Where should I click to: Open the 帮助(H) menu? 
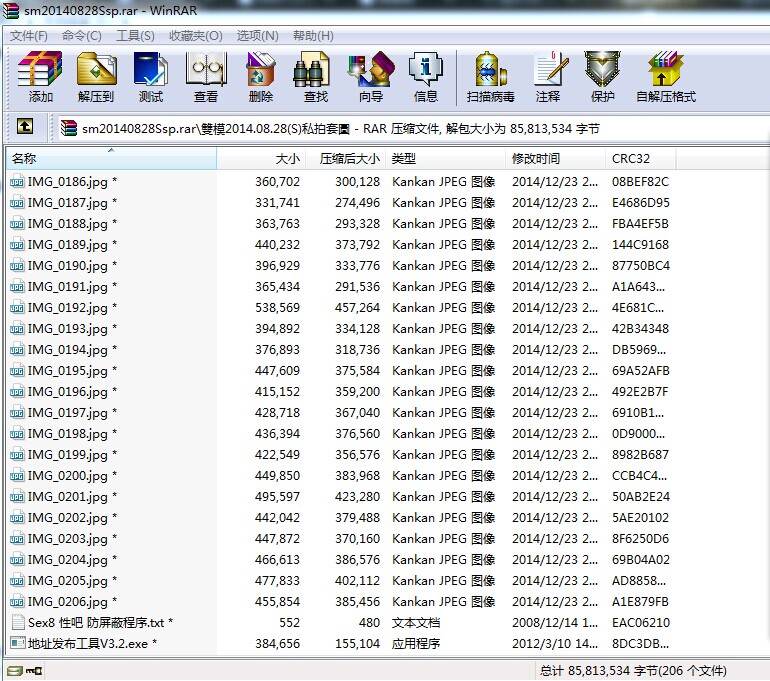coord(313,36)
